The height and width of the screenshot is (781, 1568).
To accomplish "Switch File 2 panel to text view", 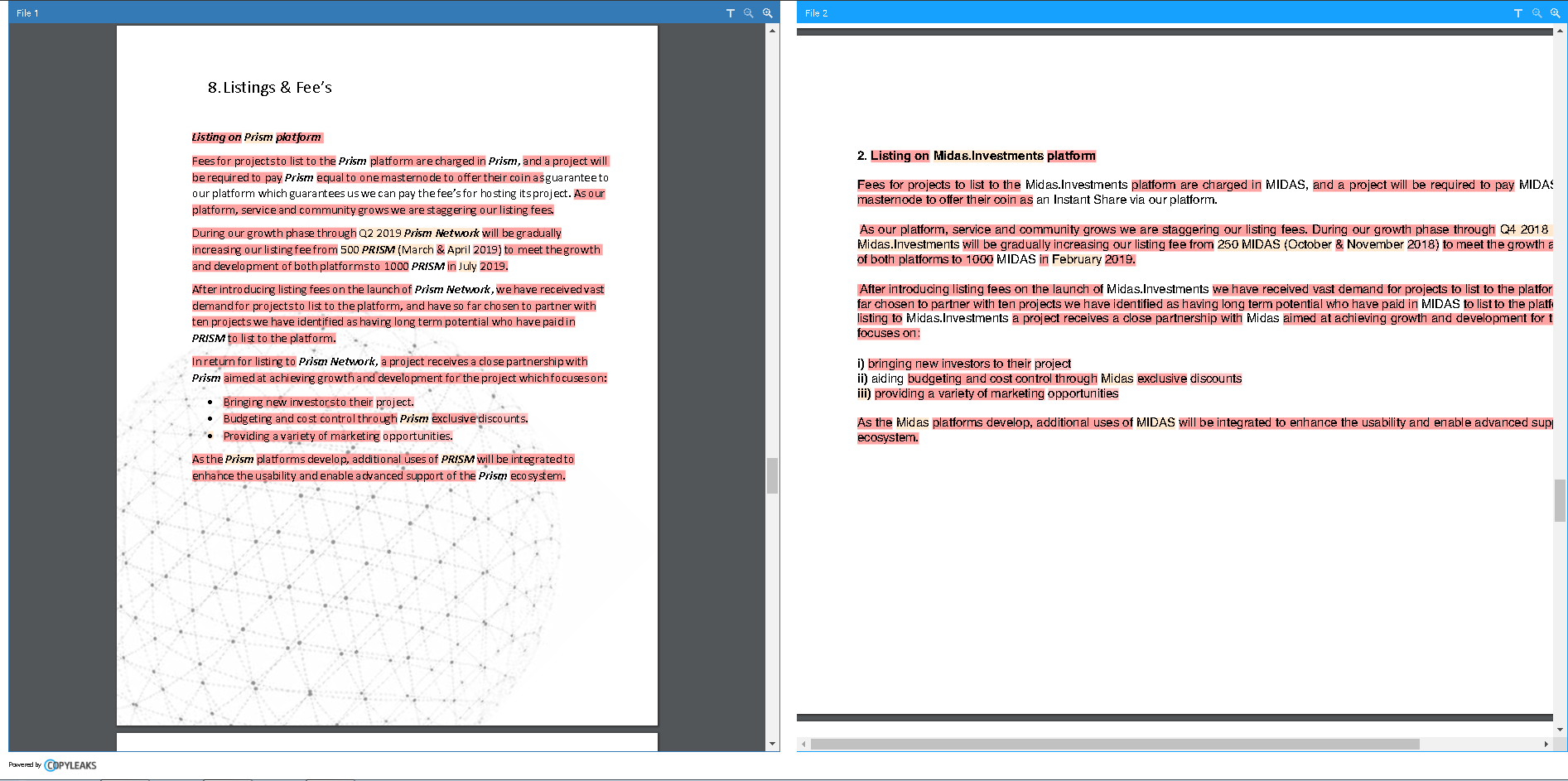I will 1517,13.
